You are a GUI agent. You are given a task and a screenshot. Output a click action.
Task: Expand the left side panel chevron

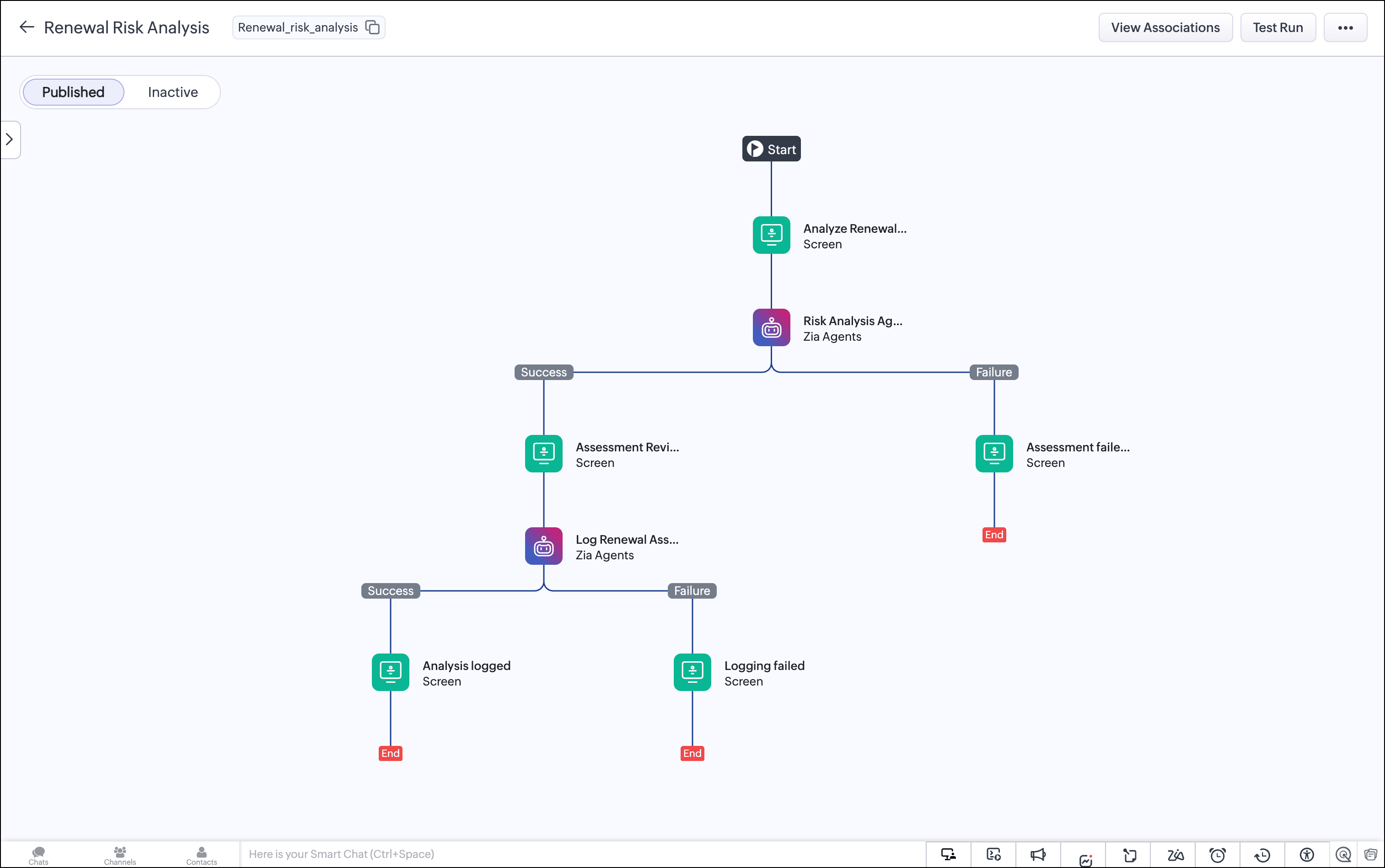click(10, 139)
